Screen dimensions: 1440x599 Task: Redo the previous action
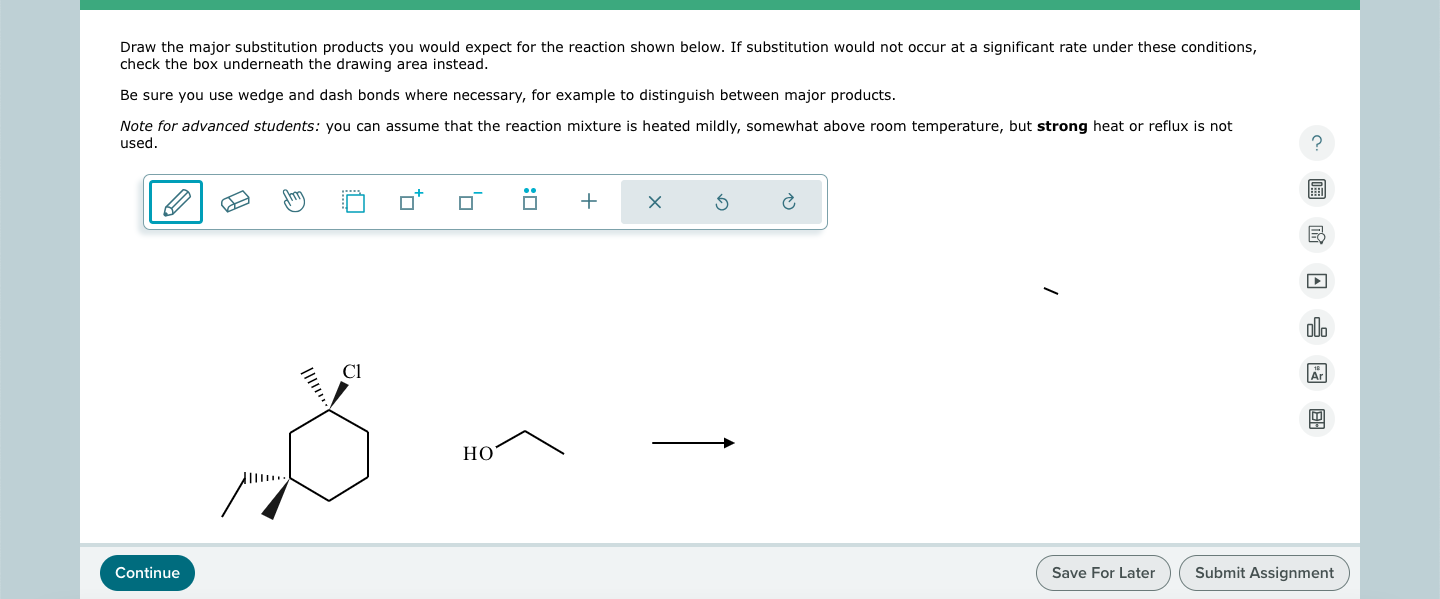tap(789, 201)
